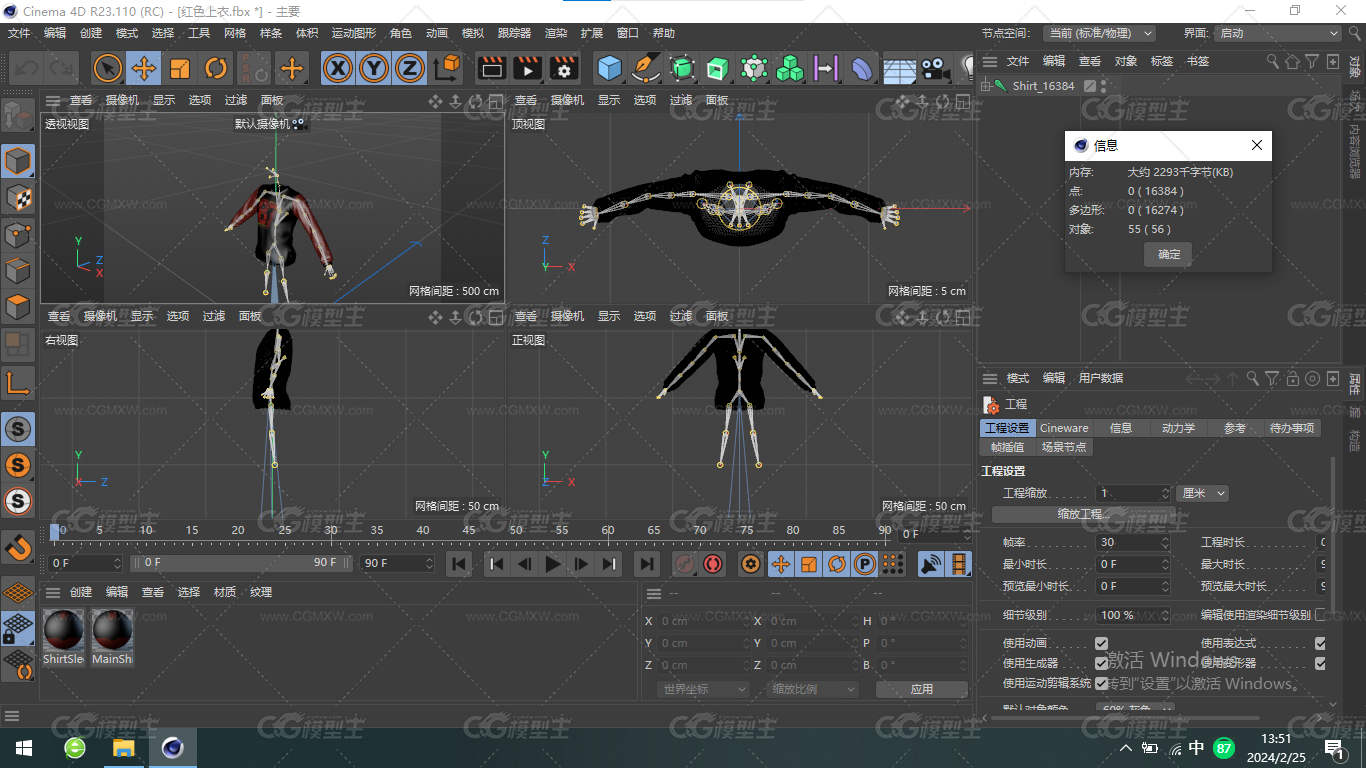Open the 界面 启动 layout dropdown

[1277, 33]
